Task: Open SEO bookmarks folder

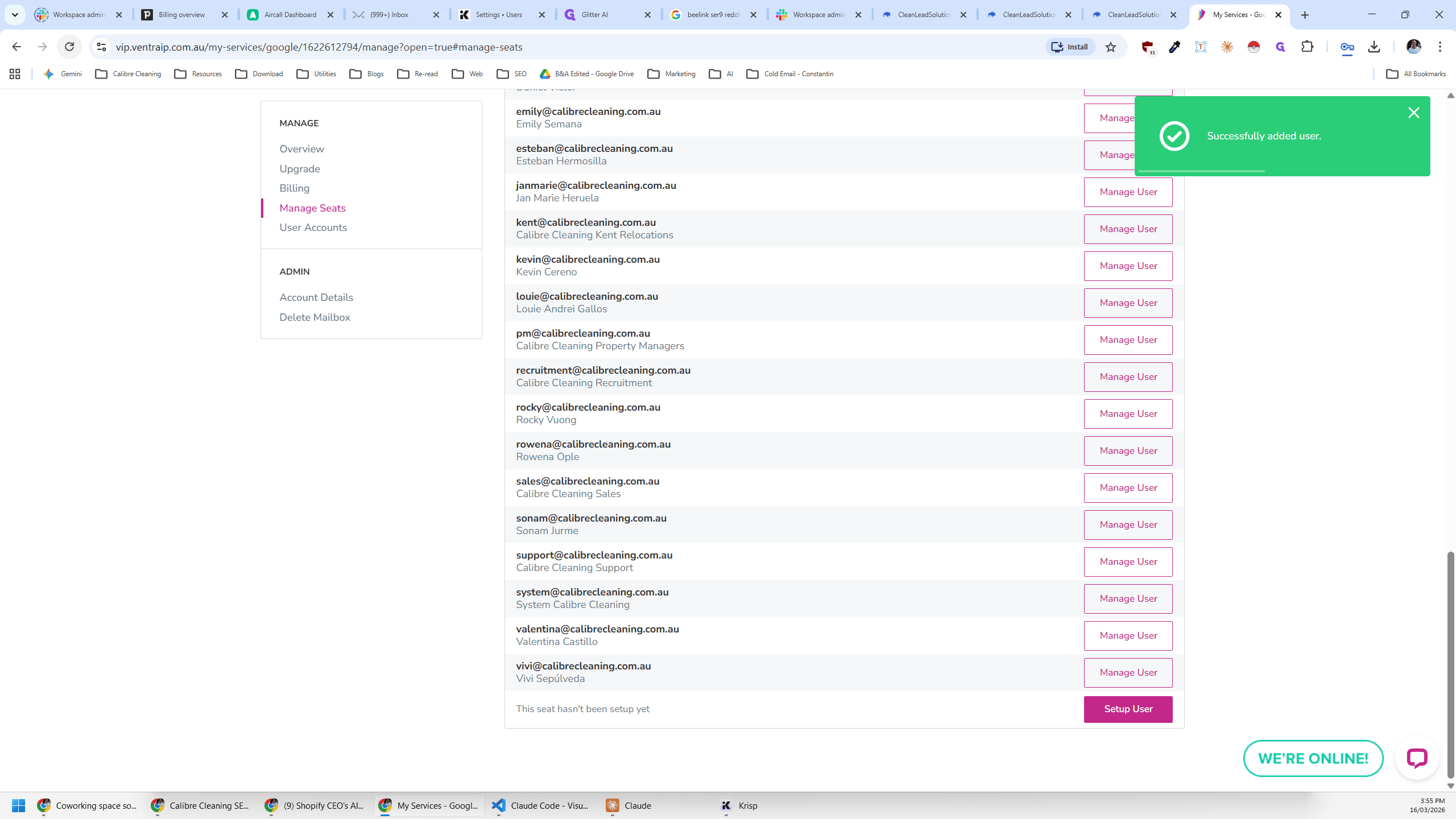Action: point(512,74)
